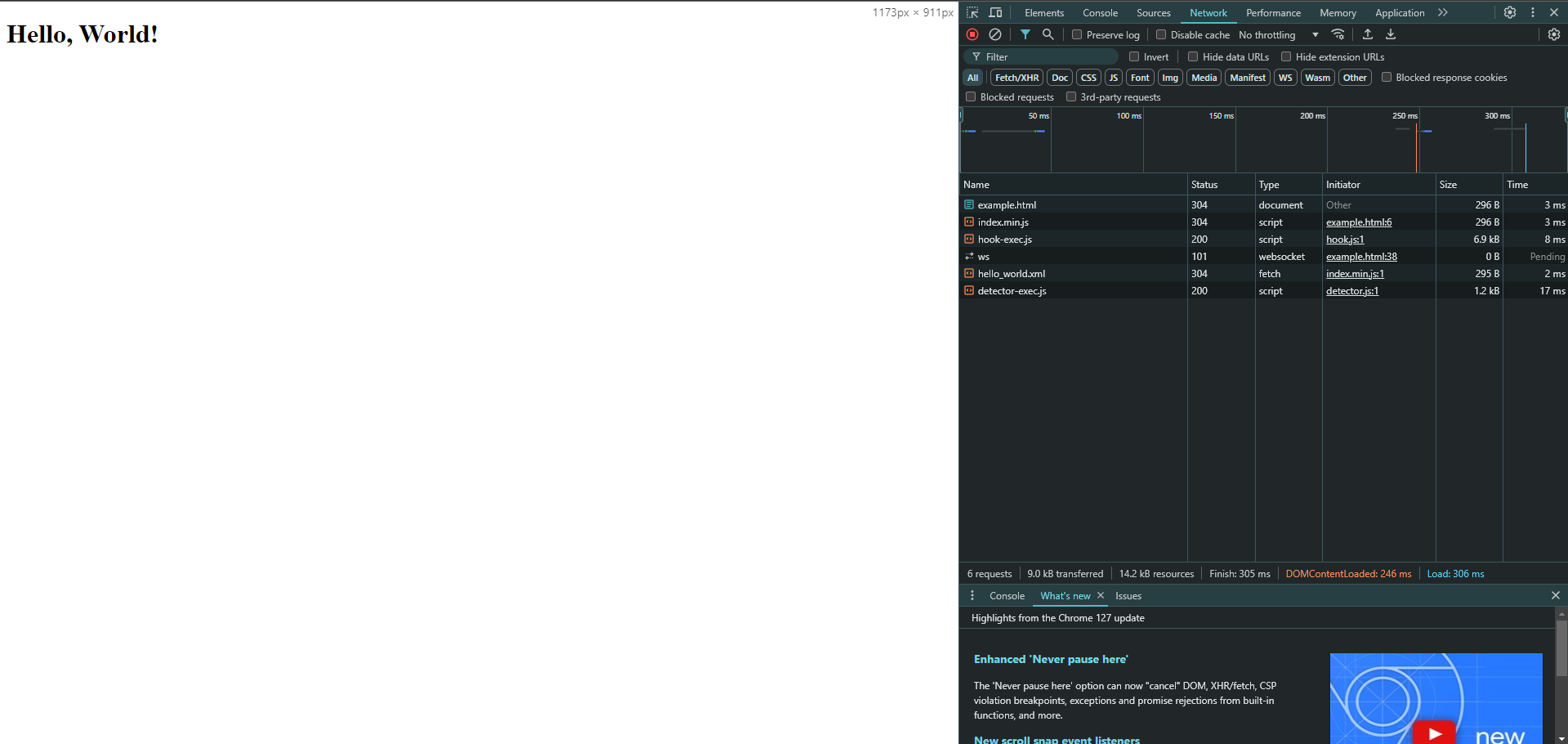
Task: Toggle the network filter funnel icon
Action: click(x=1025, y=34)
